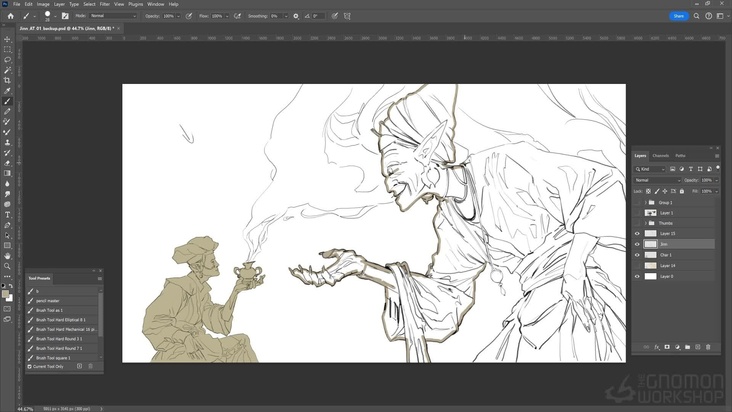Open the layer blend mode Normal dropdown
This screenshot has width=732, height=412.
pyautogui.click(x=658, y=180)
